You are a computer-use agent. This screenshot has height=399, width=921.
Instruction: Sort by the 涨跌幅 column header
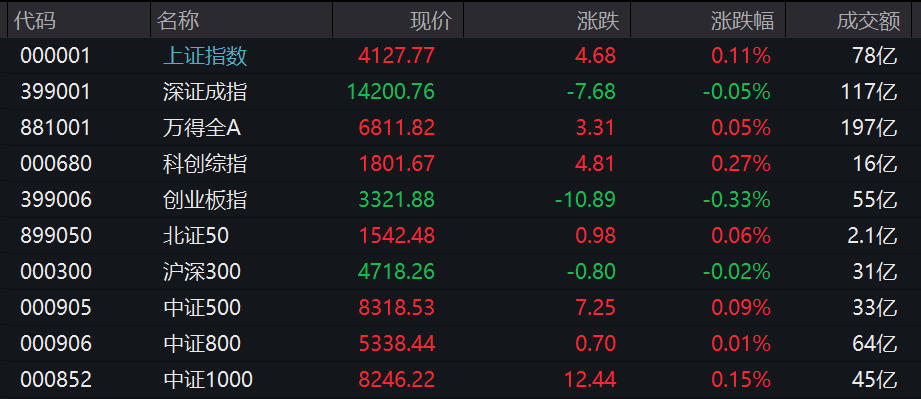742,21
